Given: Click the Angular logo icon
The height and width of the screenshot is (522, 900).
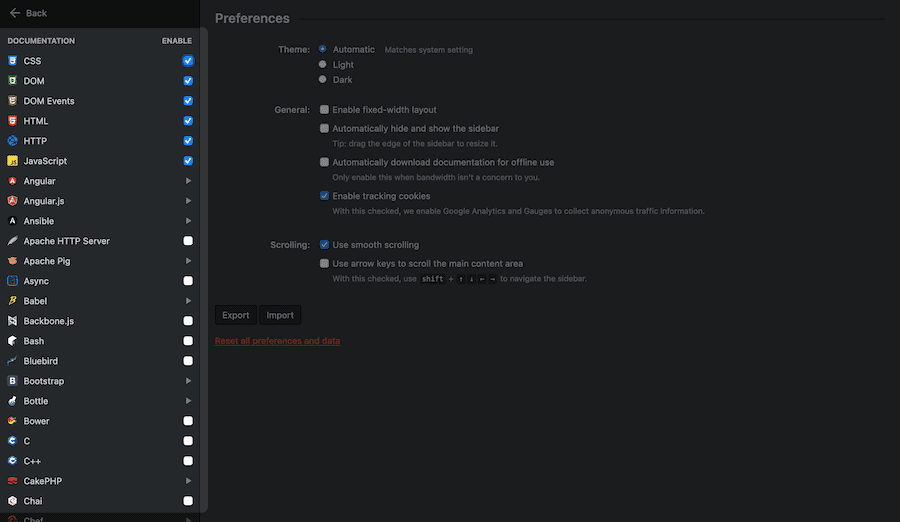Looking at the screenshot, I should click(13, 181).
